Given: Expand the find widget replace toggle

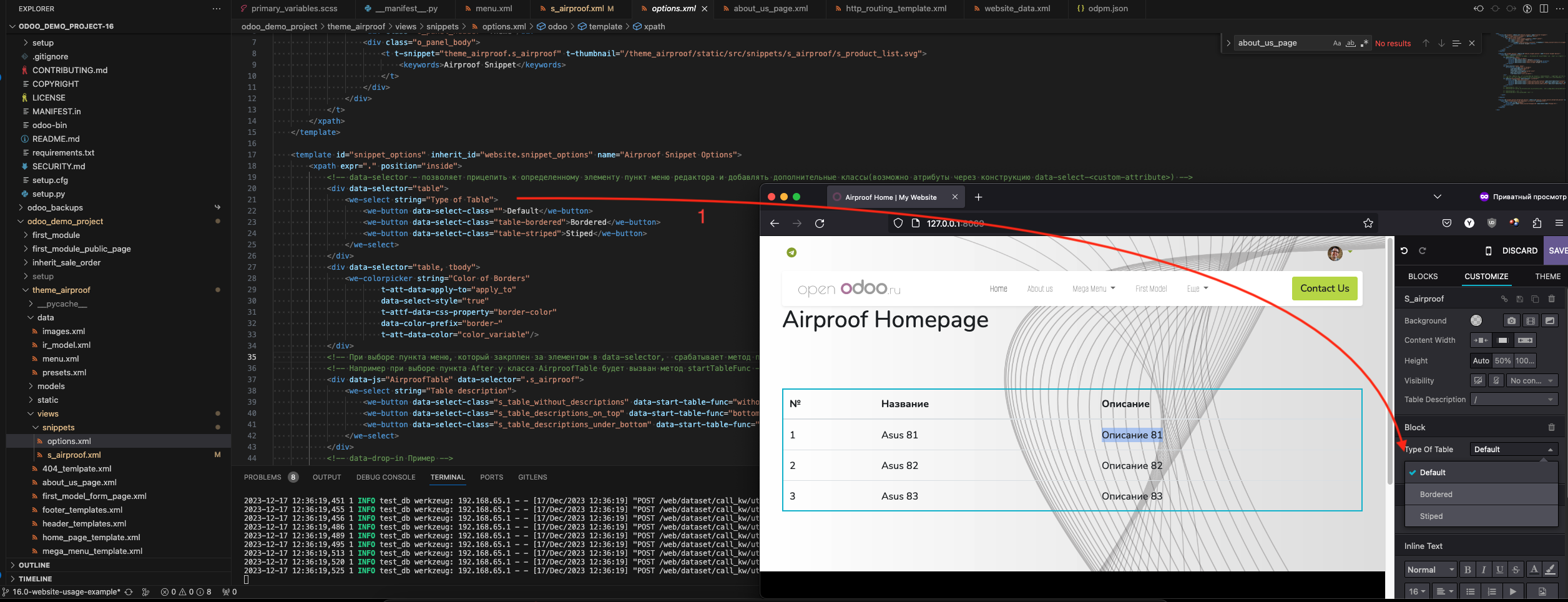Looking at the screenshot, I should [1228, 43].
